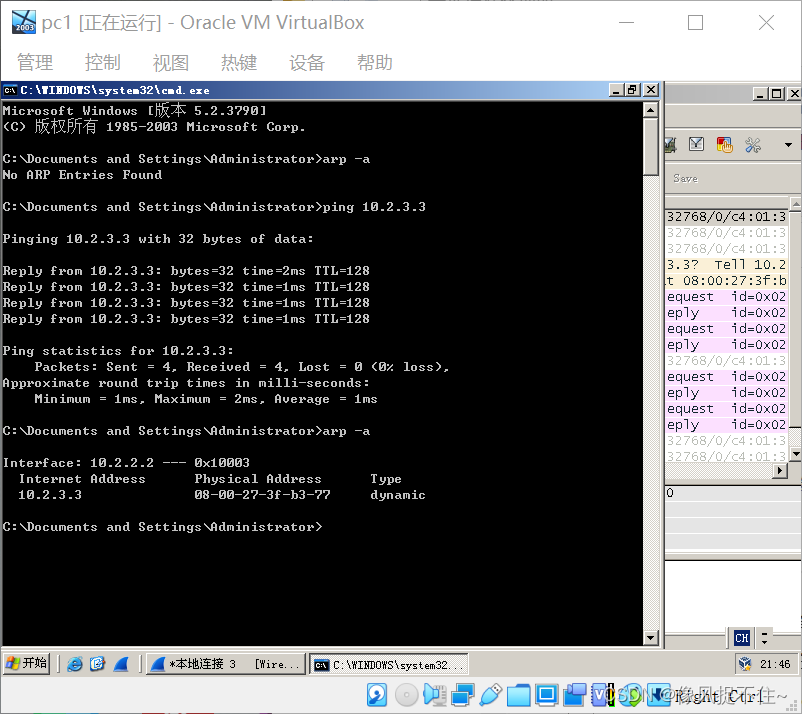Switch to '*本地连接 3 [Wire...' taskbar button

(226, 664)
